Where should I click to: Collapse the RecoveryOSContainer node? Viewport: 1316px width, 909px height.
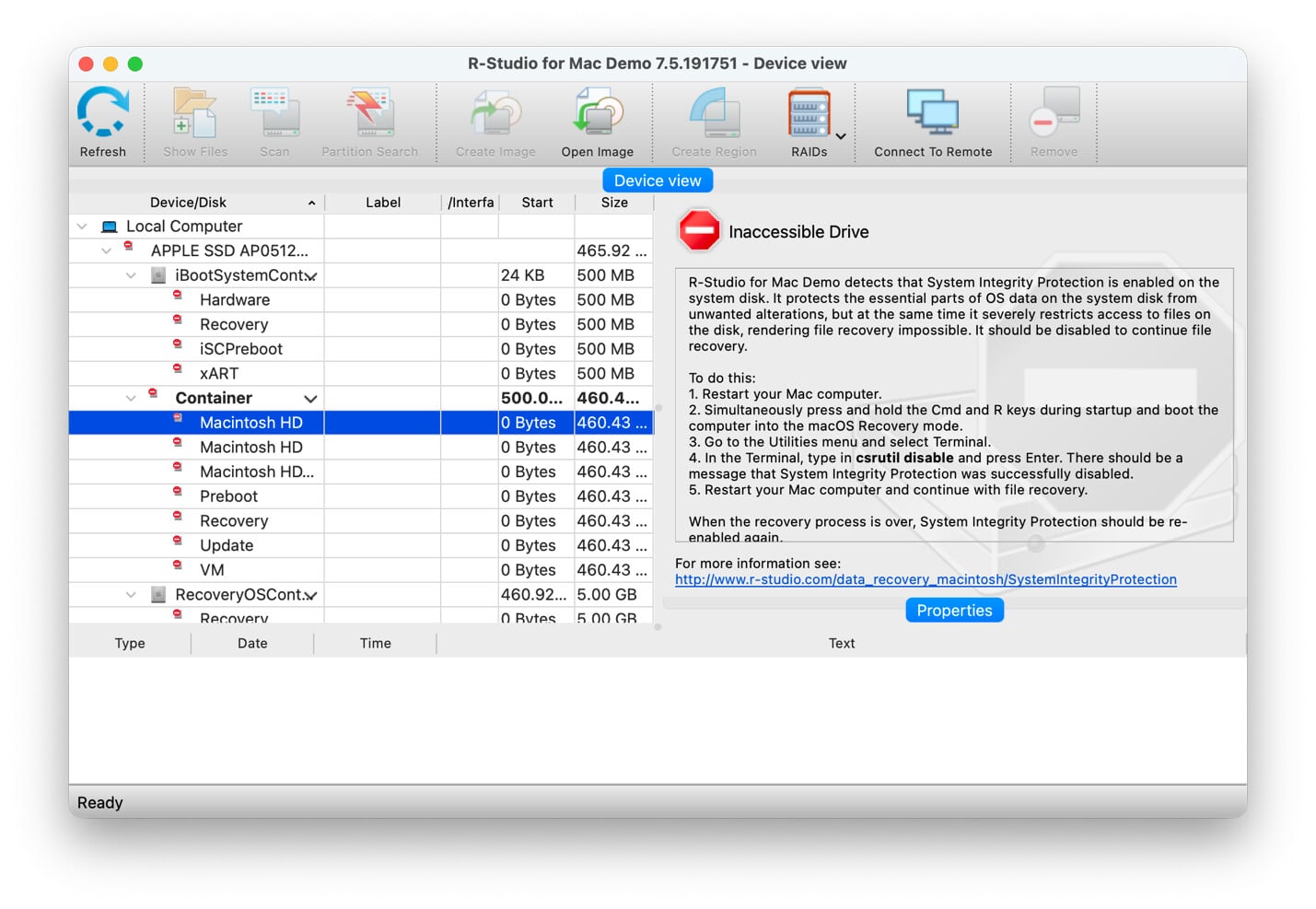131,595
